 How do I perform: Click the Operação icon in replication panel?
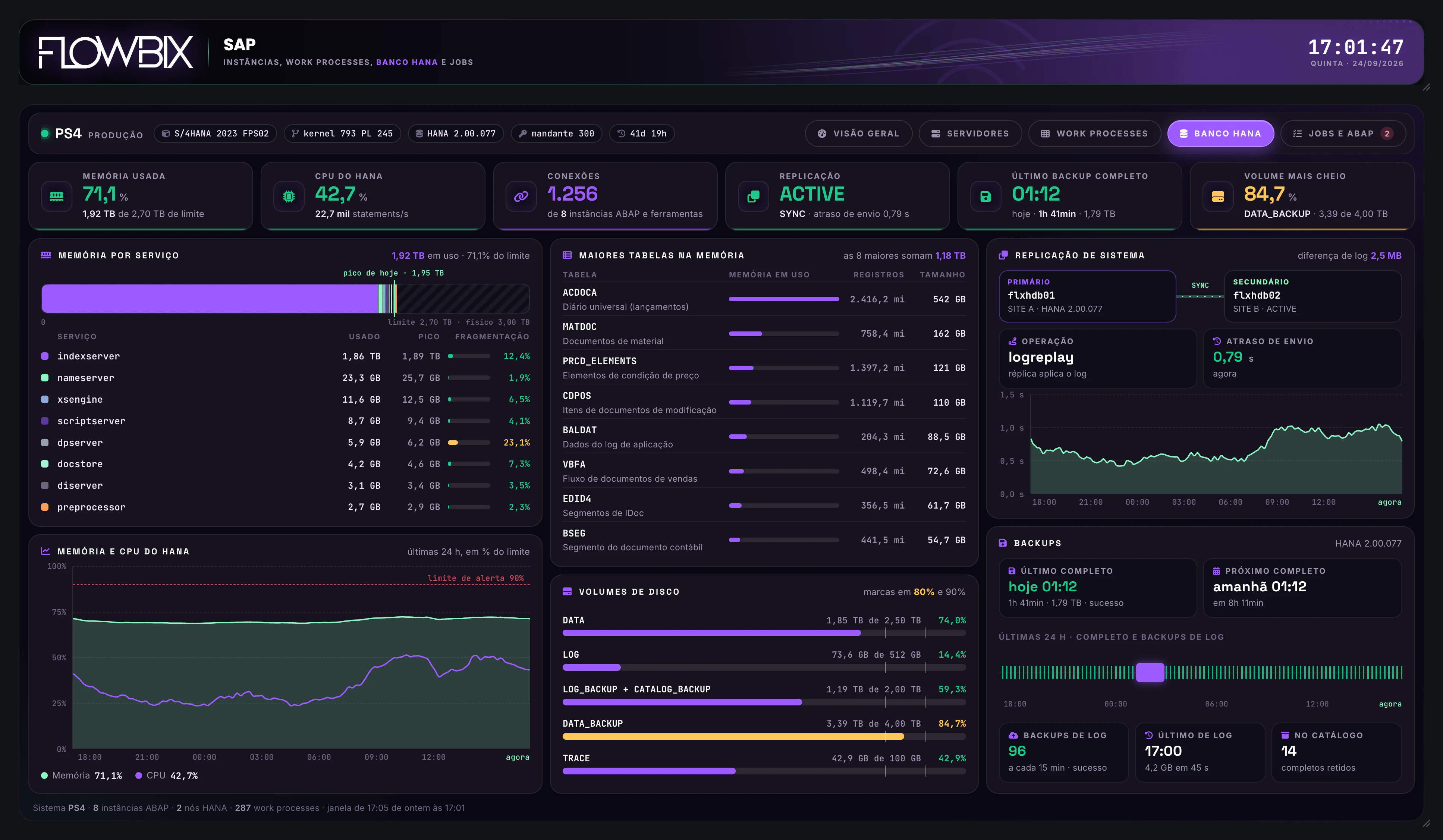click(x=1012, y=341)
